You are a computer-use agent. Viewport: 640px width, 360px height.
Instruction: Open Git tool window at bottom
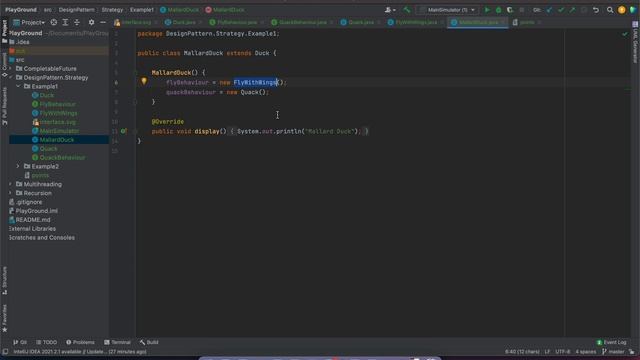[20, 342]
